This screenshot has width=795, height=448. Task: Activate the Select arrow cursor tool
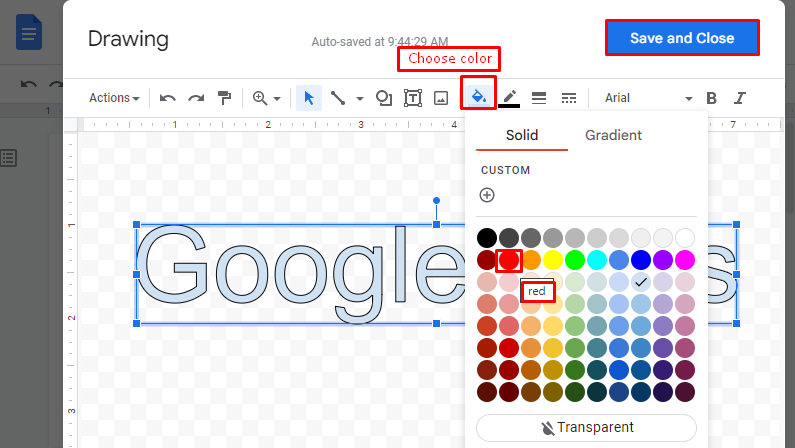point(309,98)
